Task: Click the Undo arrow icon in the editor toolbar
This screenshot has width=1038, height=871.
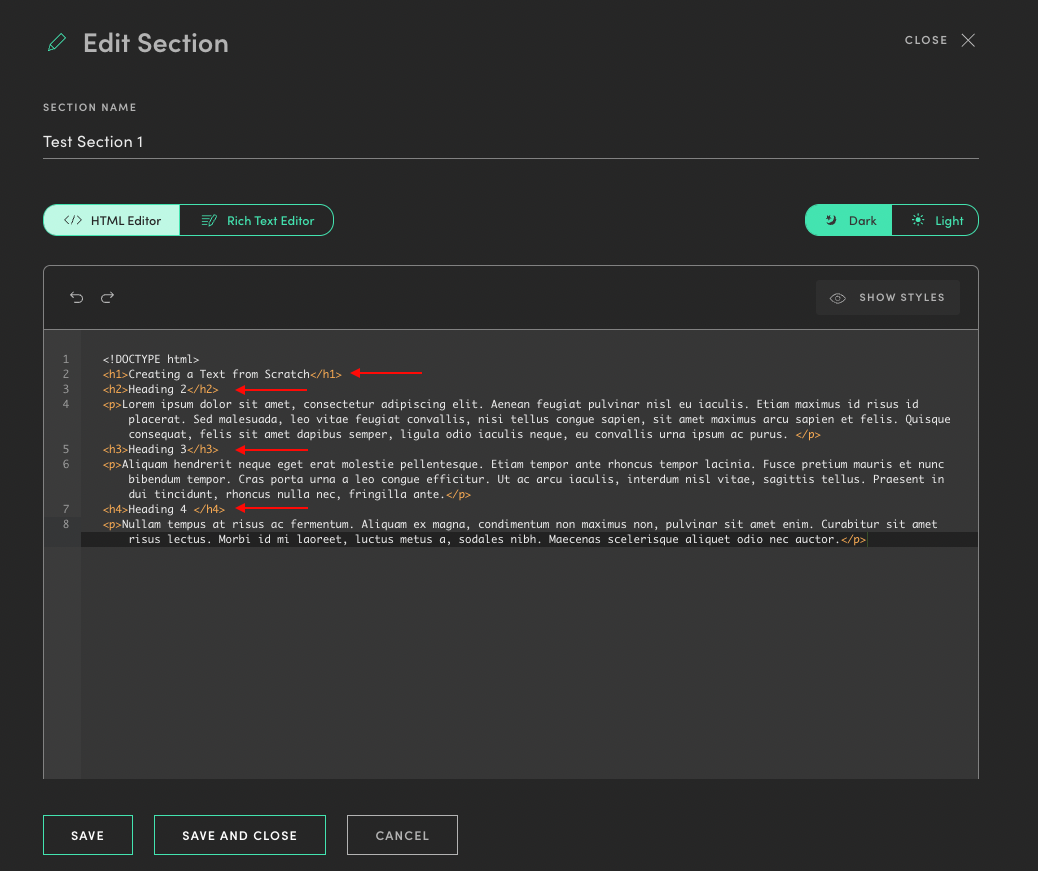Action: (77, 297)
